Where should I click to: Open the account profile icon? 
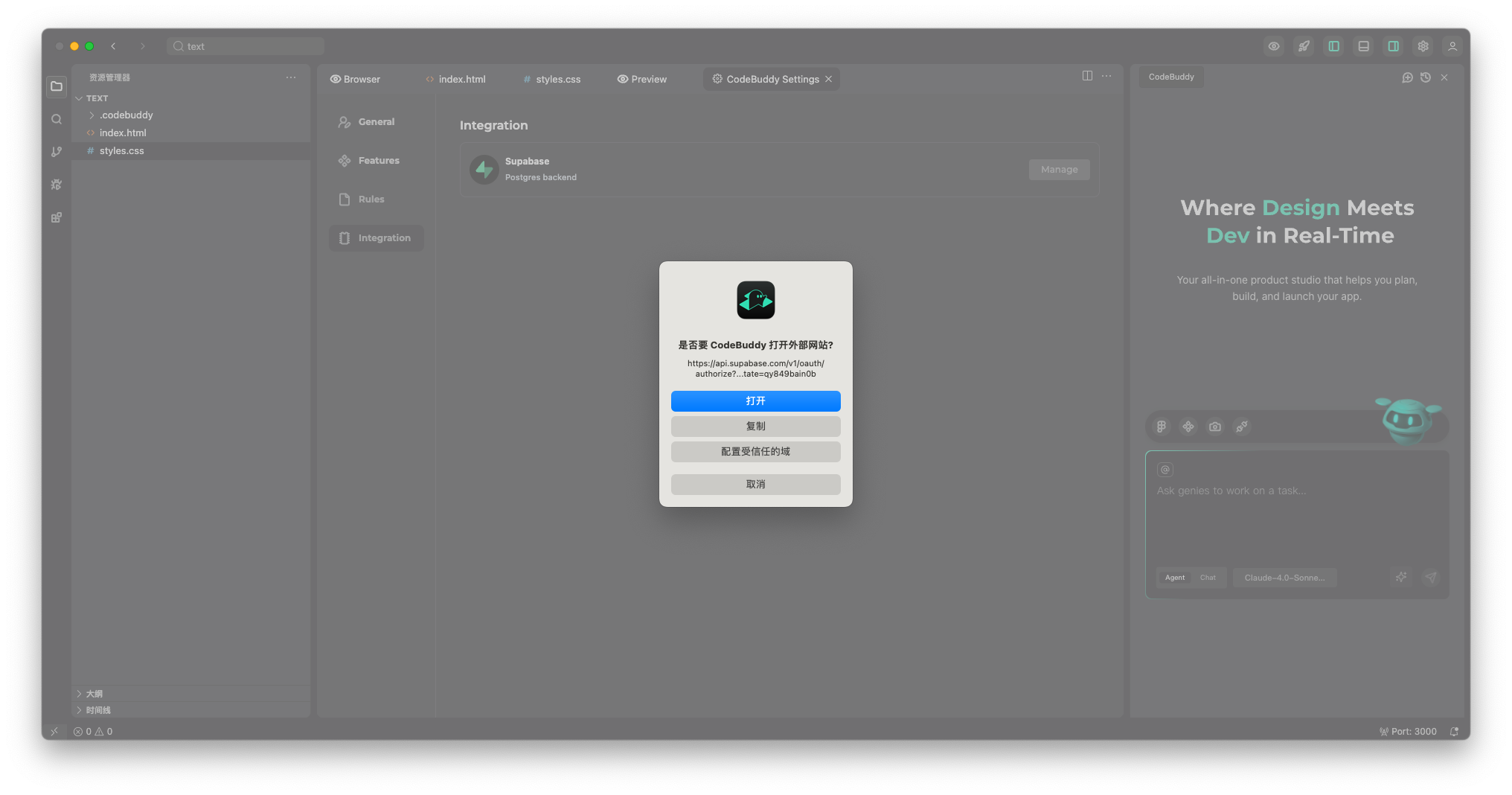pos(1452,46)
